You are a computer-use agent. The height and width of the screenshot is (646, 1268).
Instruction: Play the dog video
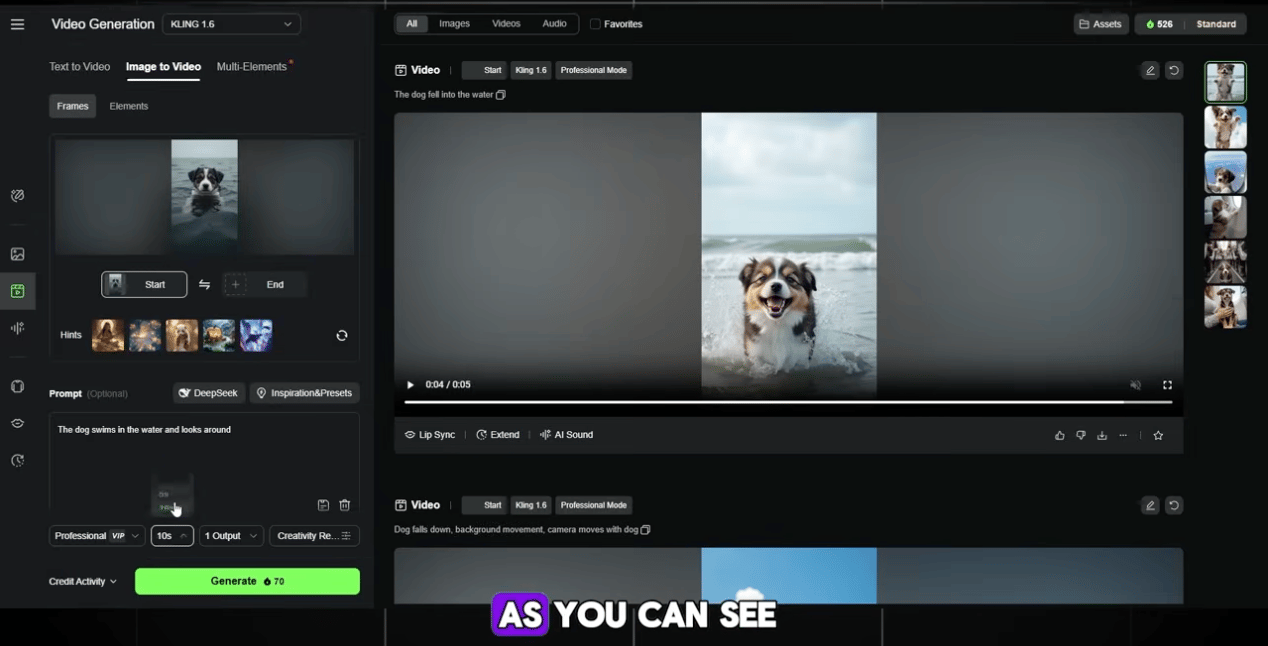point(410,385)
